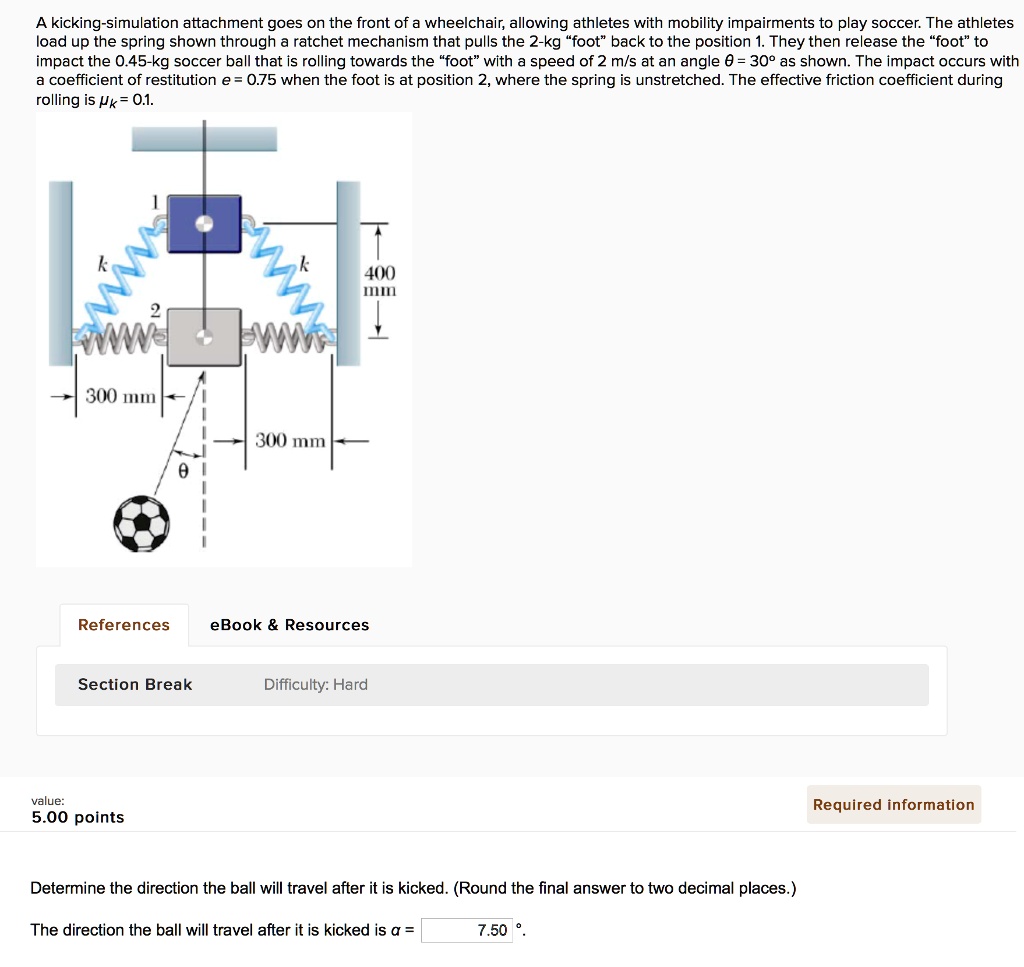The image size is (1024, 967).
Task: Click the gray foot block at position 2
Action: (203, 335)
